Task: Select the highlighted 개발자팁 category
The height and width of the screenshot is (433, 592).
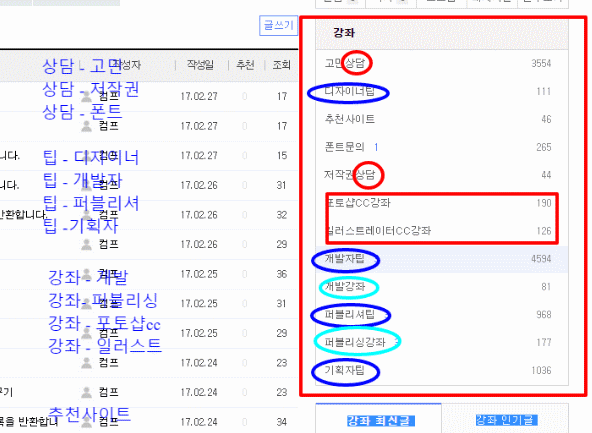Action: (x=344, y=259)
